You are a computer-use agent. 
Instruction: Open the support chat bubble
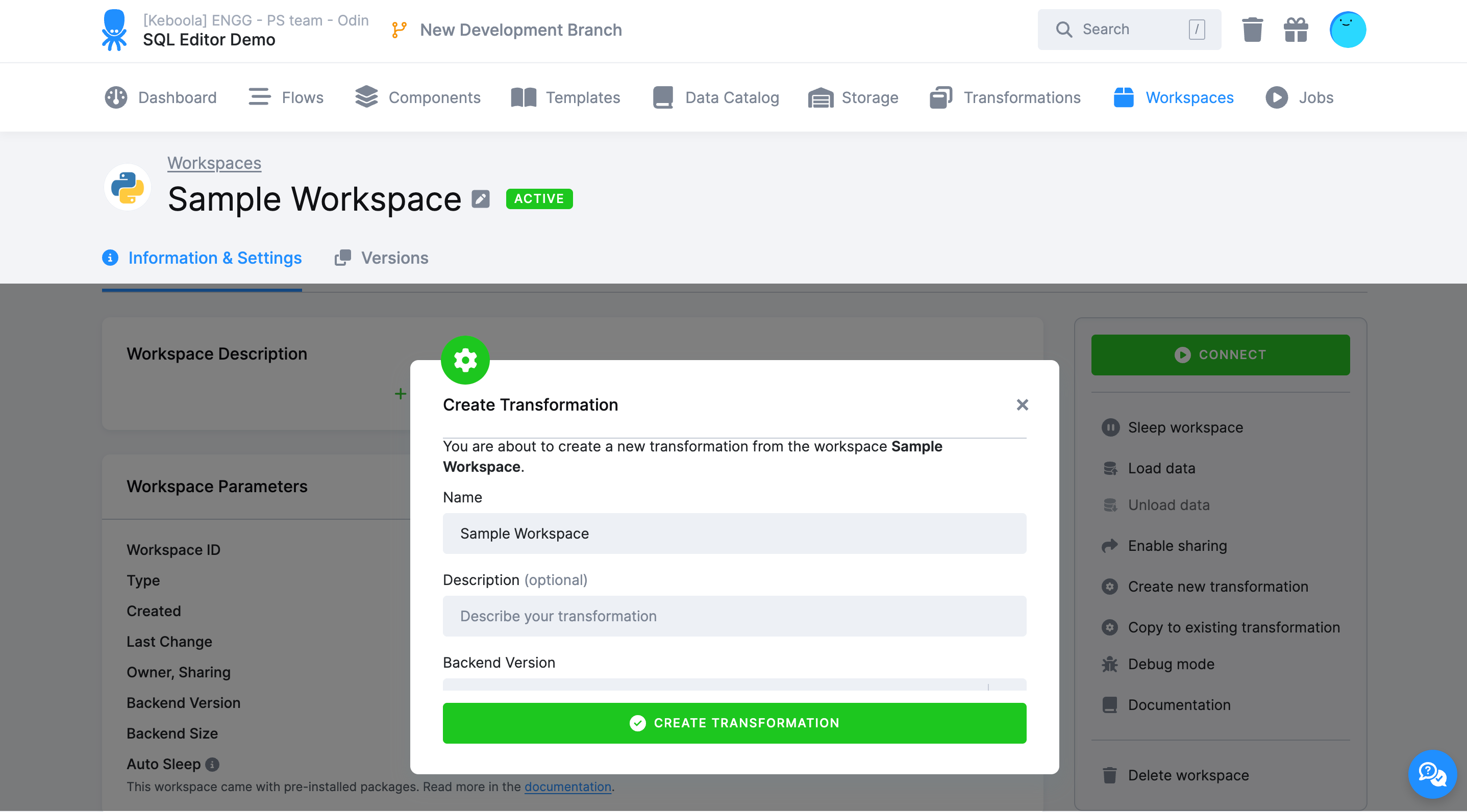tap(1433, 774)
